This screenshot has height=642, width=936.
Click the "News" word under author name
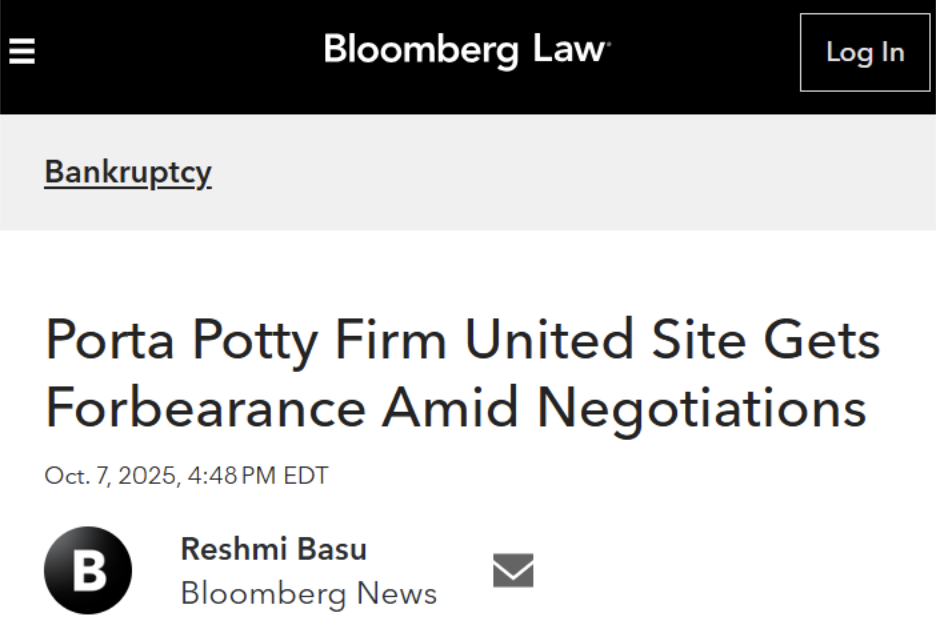[x=399, y=593]
